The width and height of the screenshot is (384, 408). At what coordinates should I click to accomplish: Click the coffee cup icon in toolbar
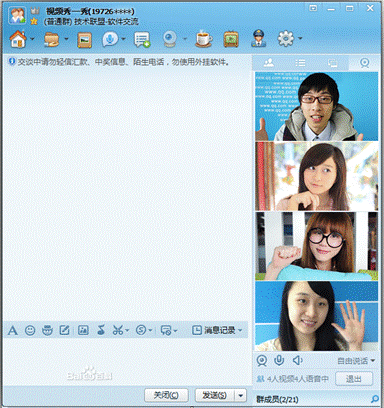[x=204, y=39]
